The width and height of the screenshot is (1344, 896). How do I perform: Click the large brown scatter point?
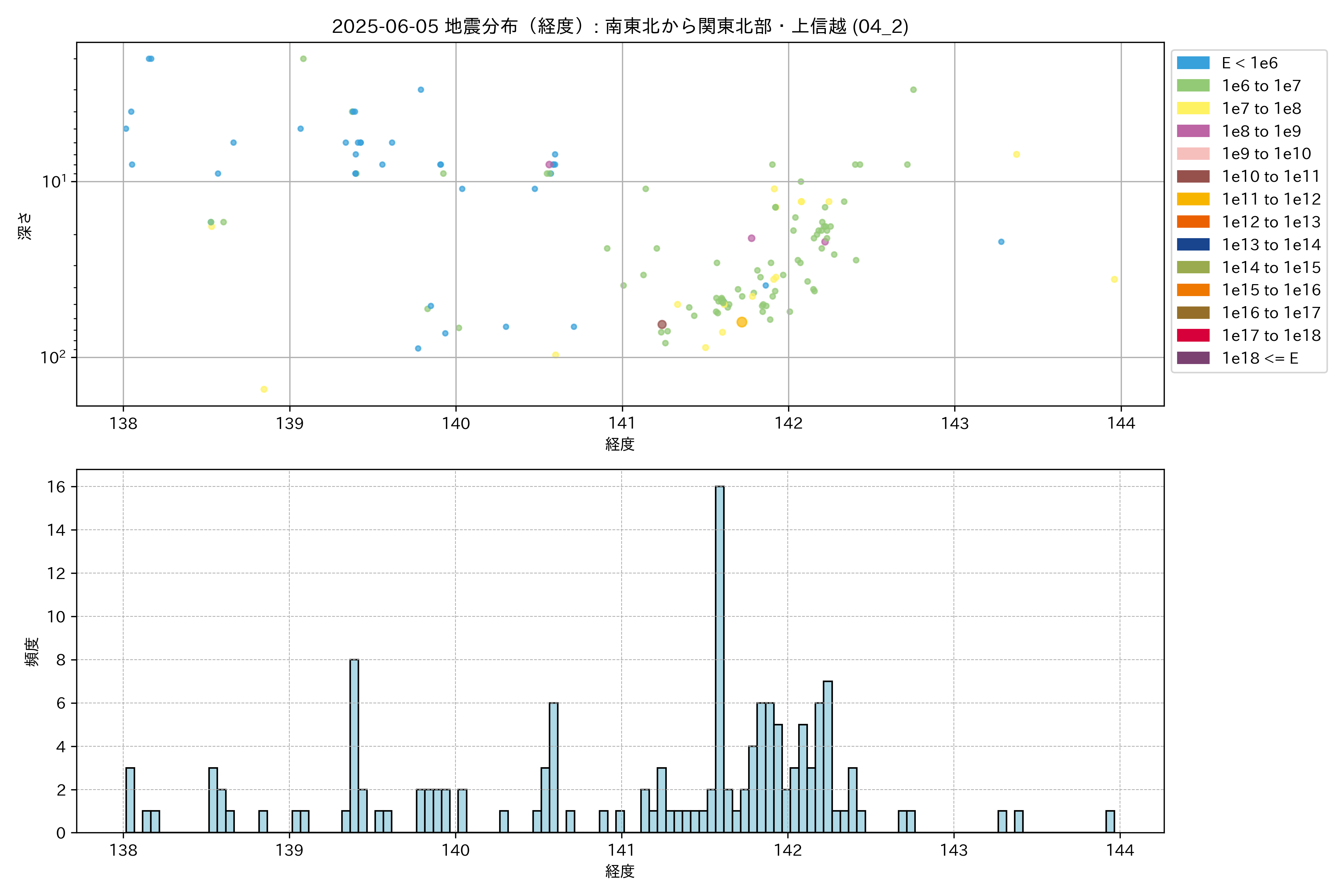[x=662, y=324]
